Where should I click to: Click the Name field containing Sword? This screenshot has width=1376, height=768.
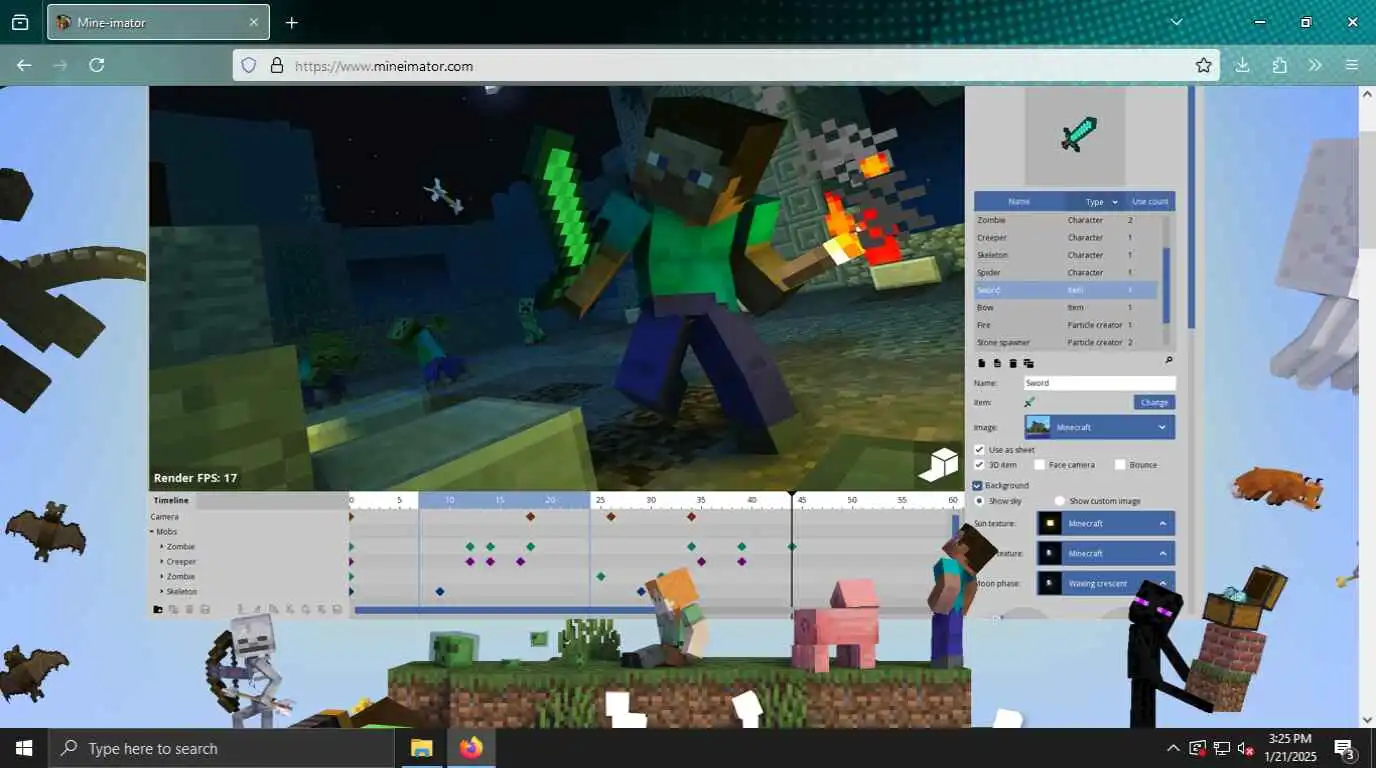coord(1099,383)
